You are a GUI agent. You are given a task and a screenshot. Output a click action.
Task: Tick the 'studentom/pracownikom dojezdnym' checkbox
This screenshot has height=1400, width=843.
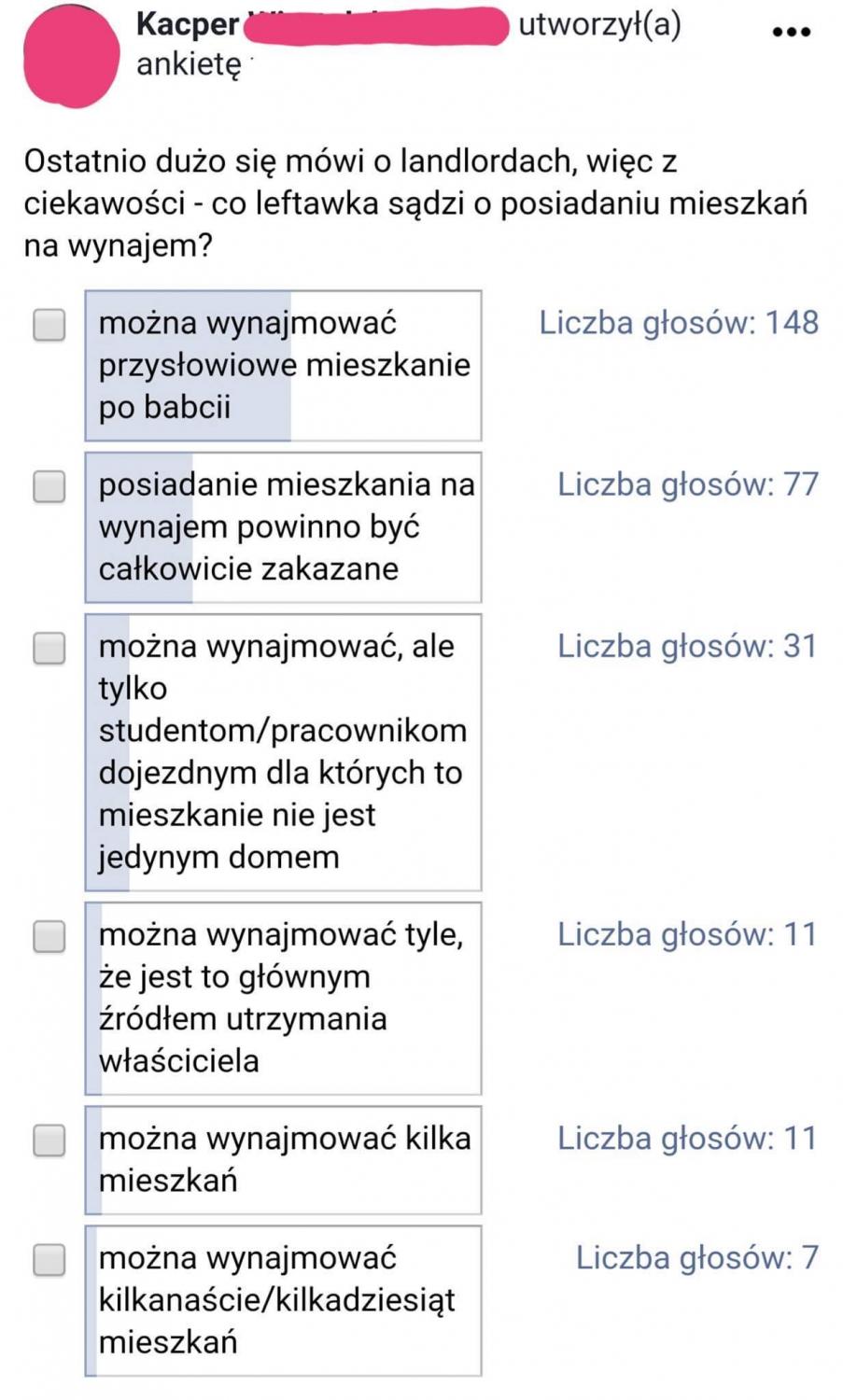tap(49, 648)
